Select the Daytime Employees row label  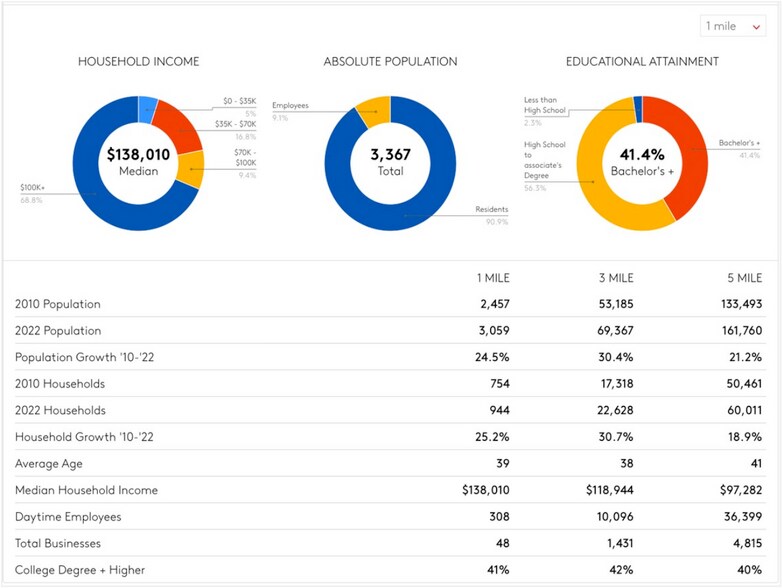coord(68,517)
